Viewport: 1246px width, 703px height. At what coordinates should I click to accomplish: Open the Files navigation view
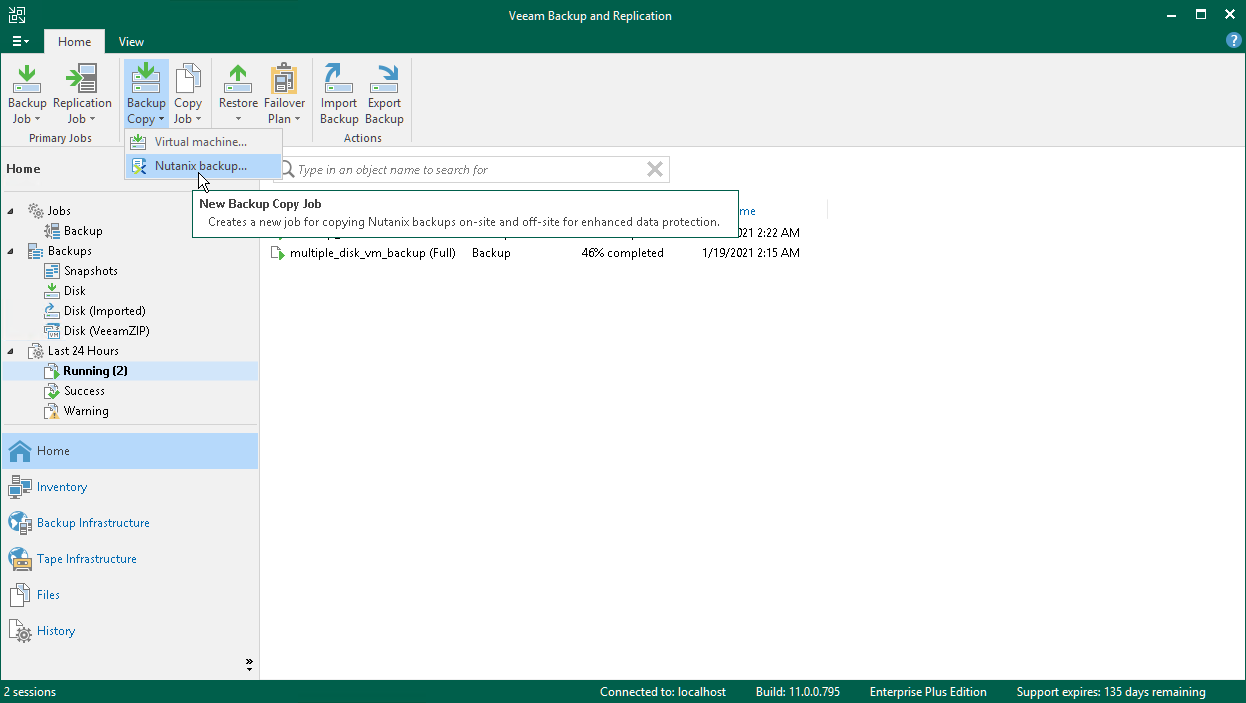pyautogui.click(x=130, y=595)
